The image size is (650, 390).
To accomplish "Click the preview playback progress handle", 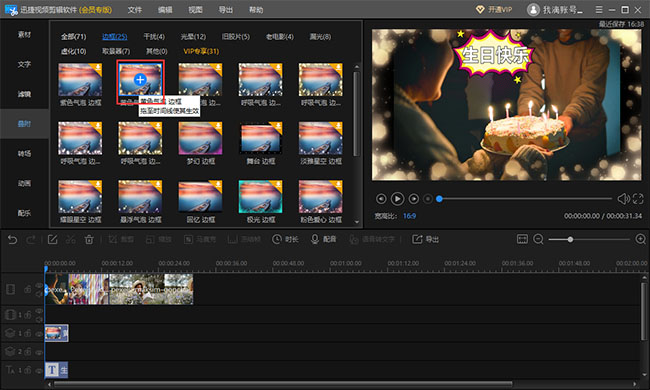I will (439, 199).
